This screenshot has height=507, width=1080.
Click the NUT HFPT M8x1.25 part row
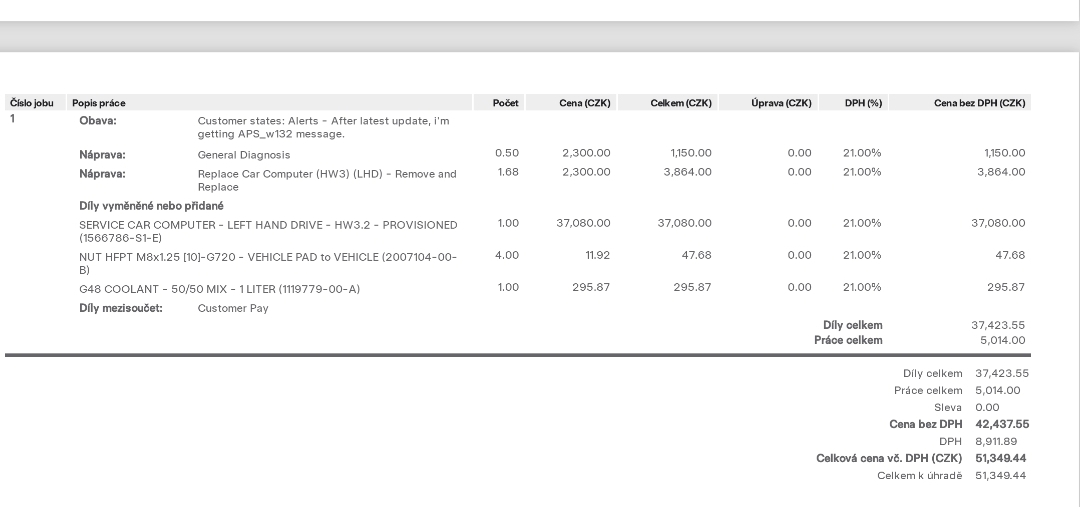(x=518, y=262)
